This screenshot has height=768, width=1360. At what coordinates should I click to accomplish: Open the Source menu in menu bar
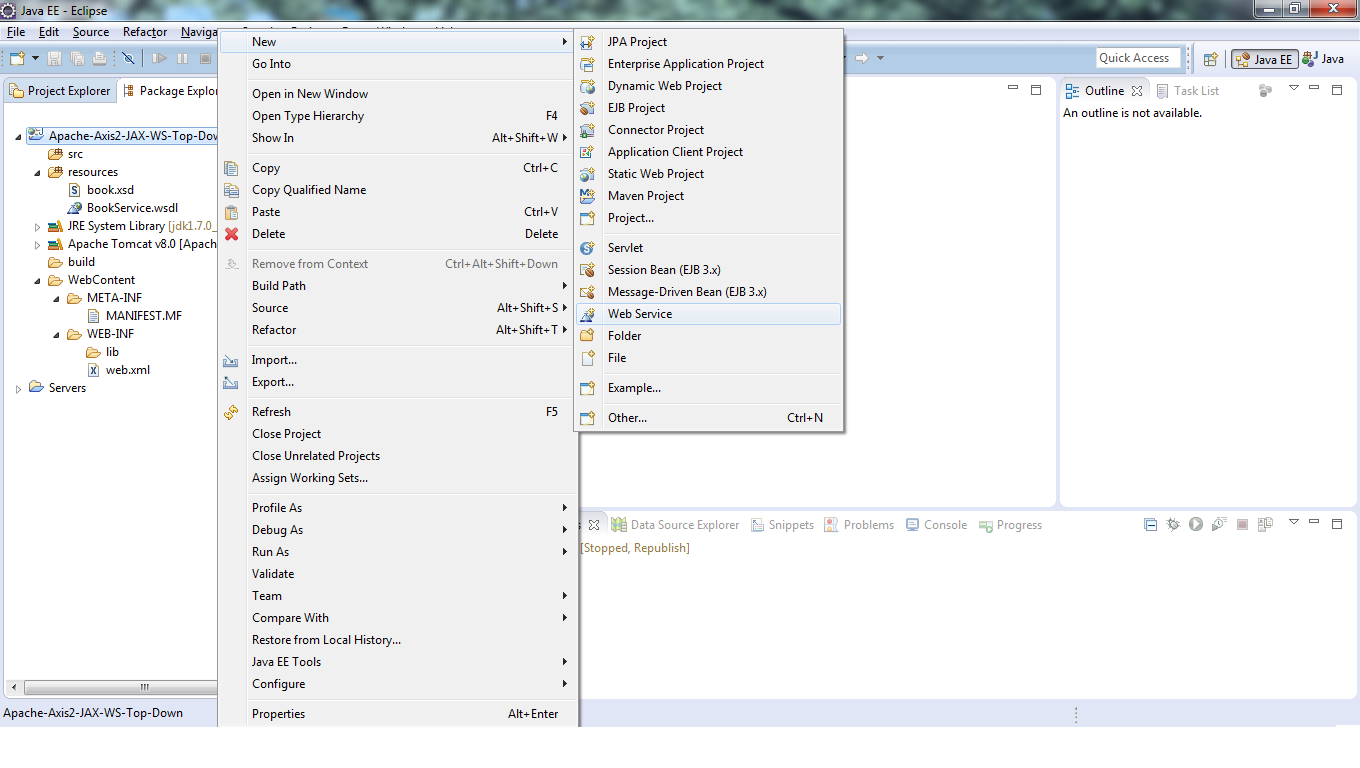[91, 32]
